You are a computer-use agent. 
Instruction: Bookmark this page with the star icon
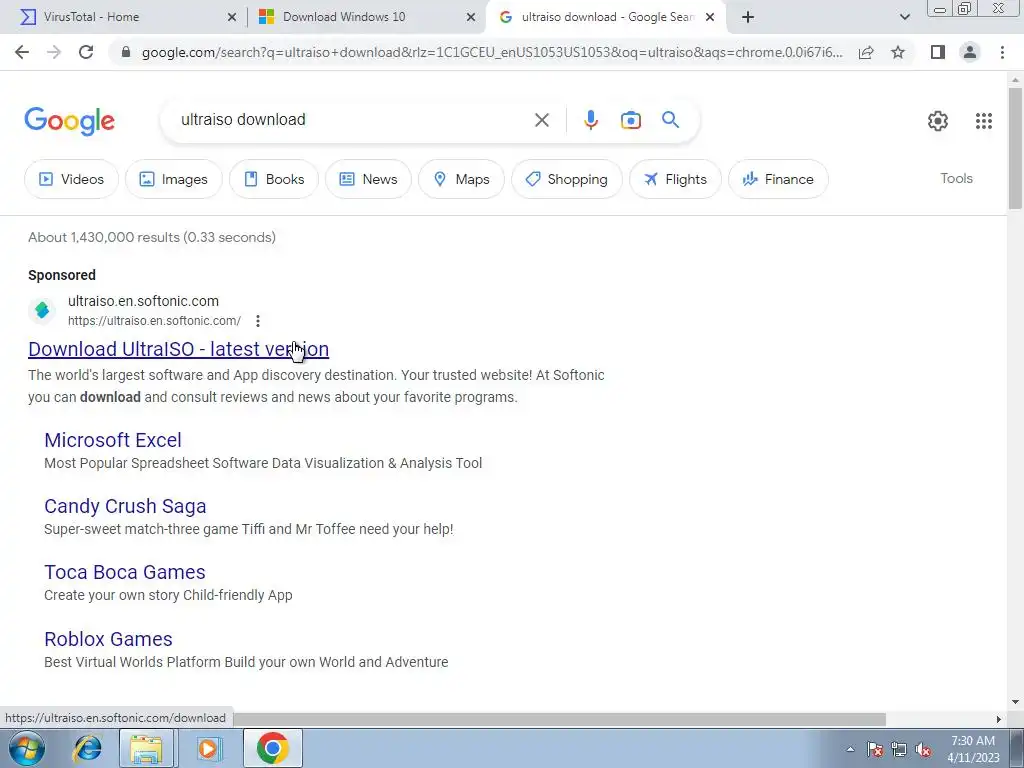(898, 52)
